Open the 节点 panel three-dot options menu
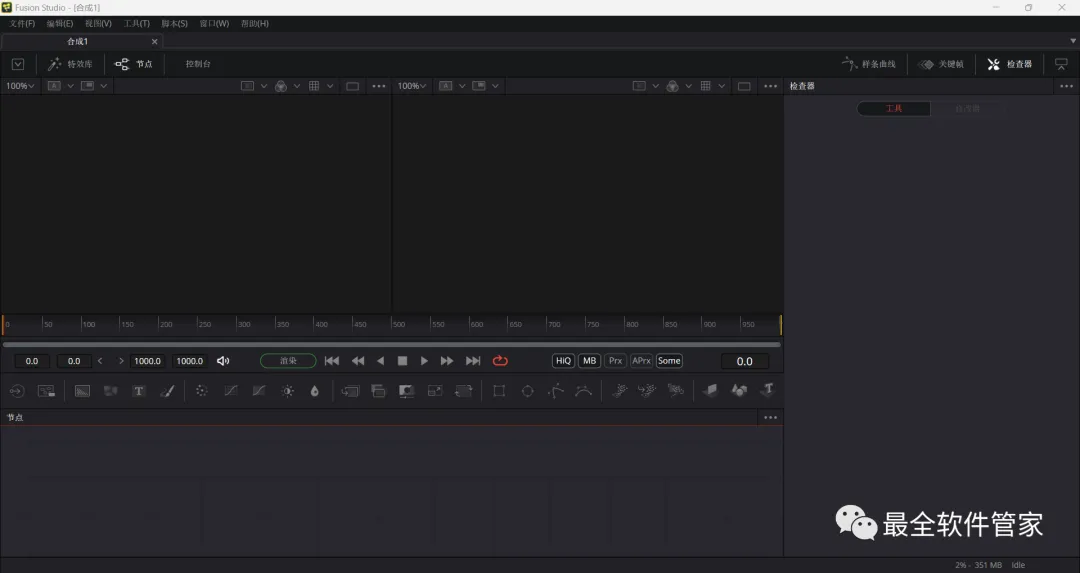 [770, 417]
